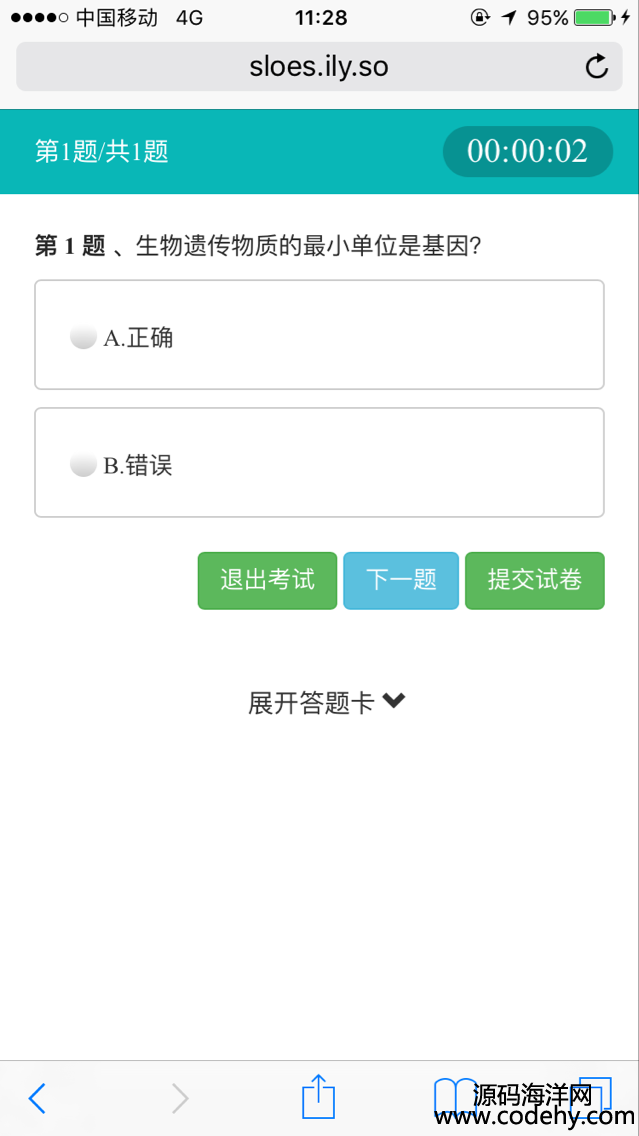The height and width of the screenshot is (1136, 639).
Task: Tap the Safari back arrow
Action: pos(37,1098)
